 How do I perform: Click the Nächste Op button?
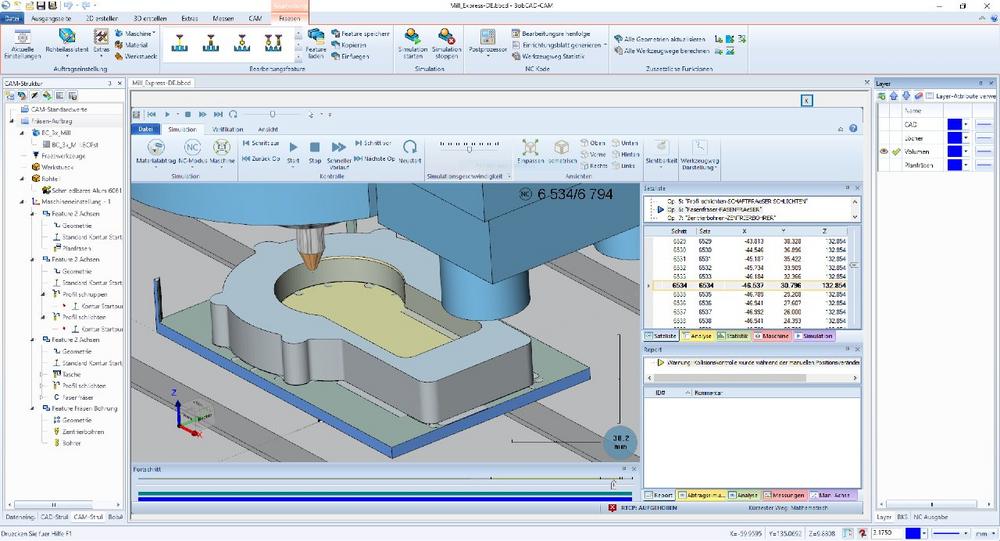tap(375, 158)
